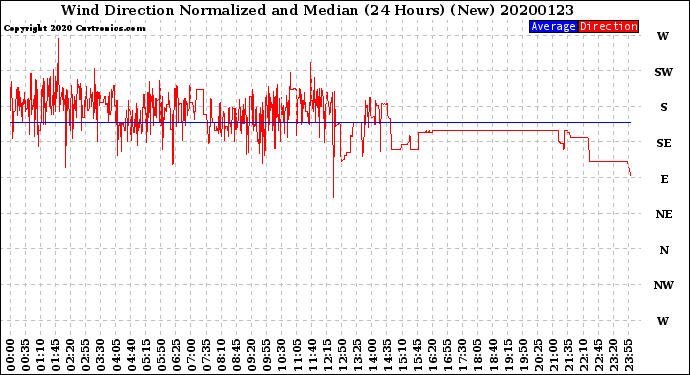Click the 14:00 time axis label
Viewport: 690px width, 375px height.
pos(372,355)
